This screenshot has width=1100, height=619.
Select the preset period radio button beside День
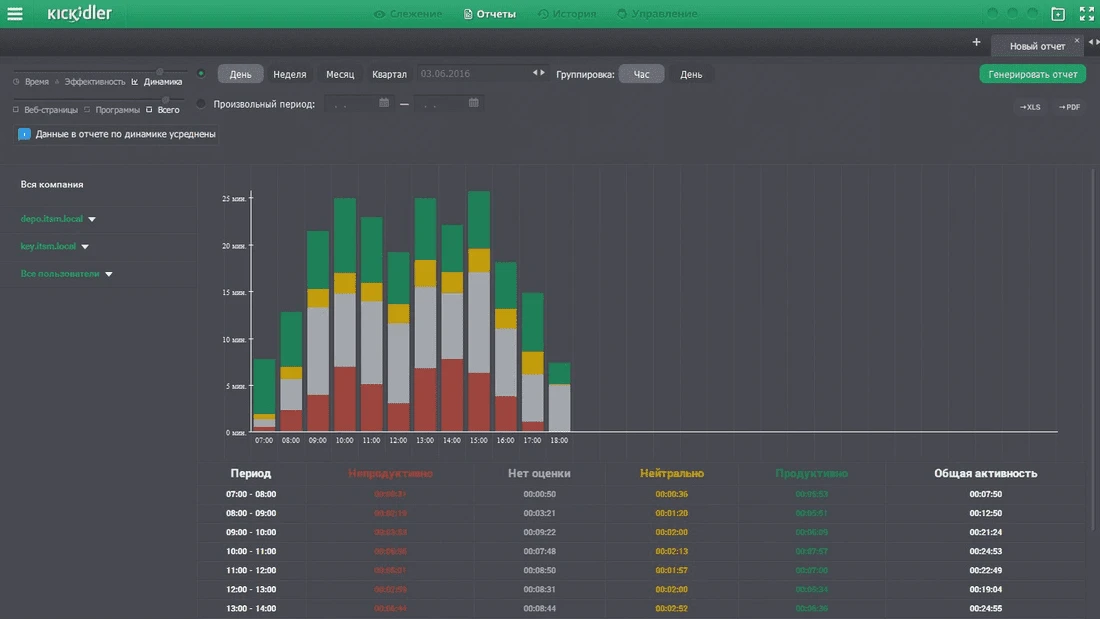click(201, 74)
